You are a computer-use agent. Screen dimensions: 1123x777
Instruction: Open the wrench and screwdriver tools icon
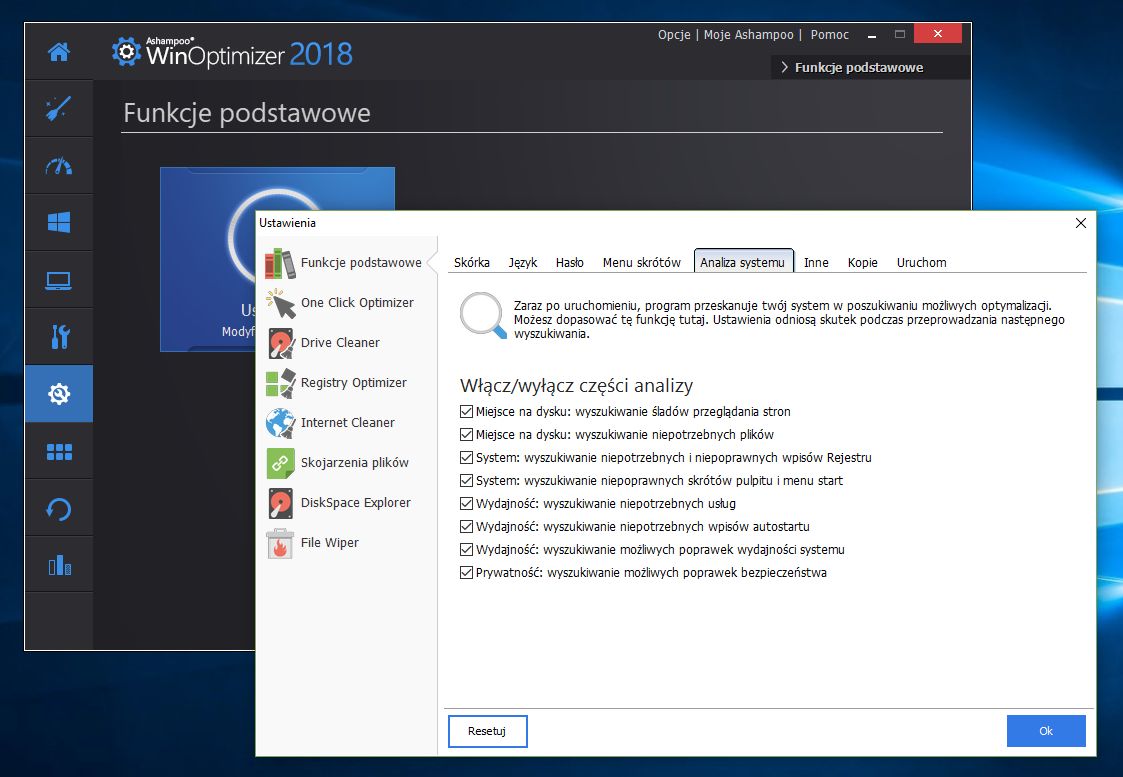[x=59, y=337]
